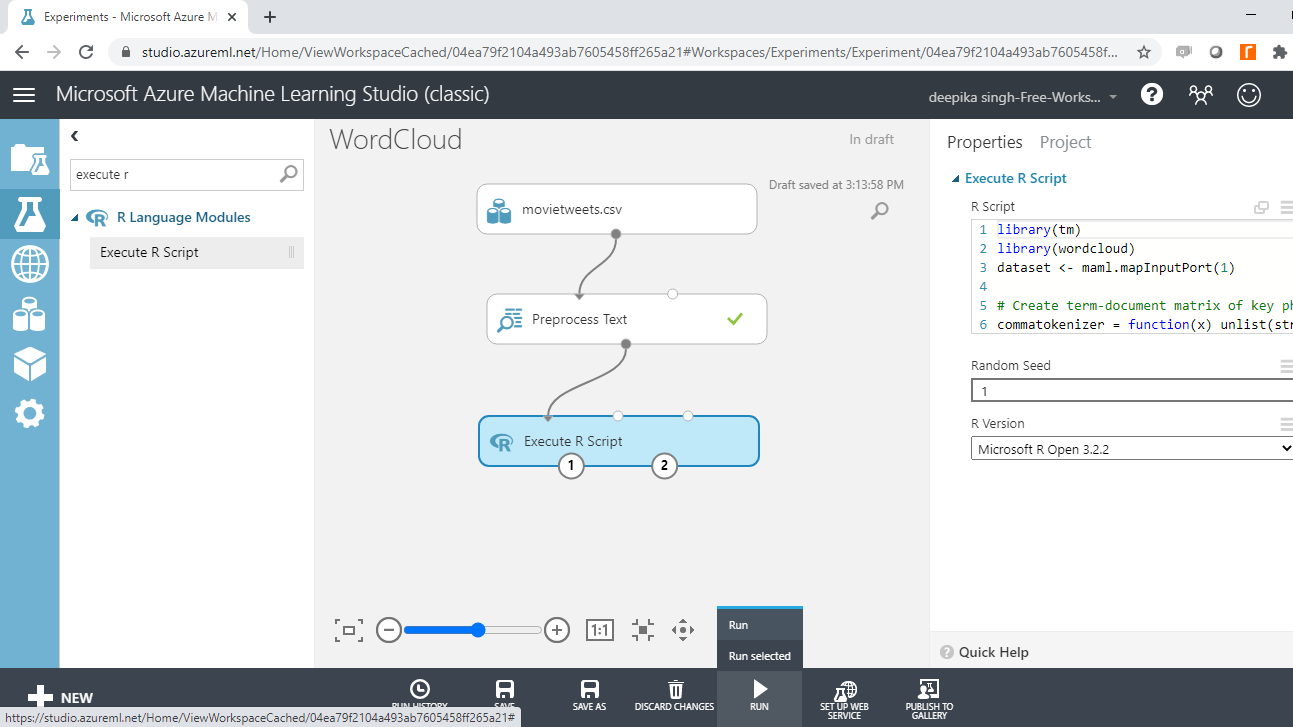Click the browser reload button
This screenshot has height=727, width=1293.
coord(86,52)
